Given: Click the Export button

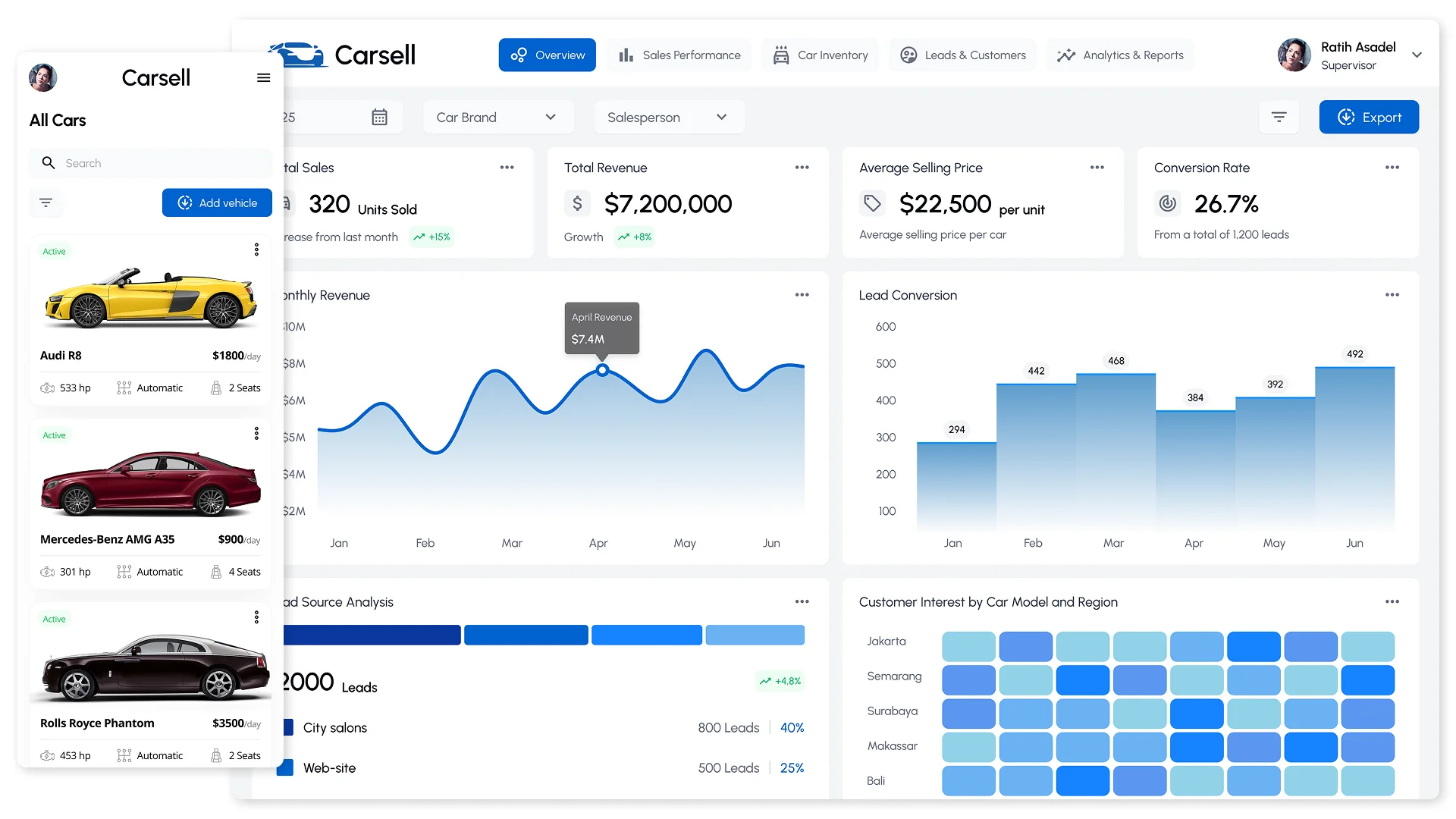Looking at the screenshot, I should point(1369,117).
